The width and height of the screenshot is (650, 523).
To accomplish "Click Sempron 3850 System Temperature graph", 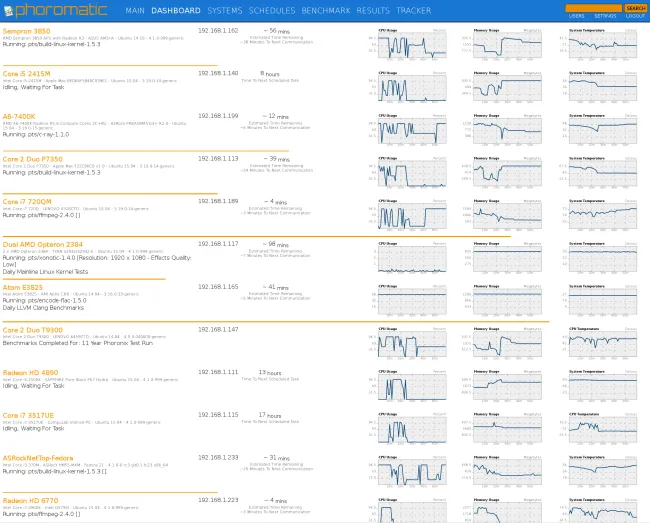I will (603, 45).
